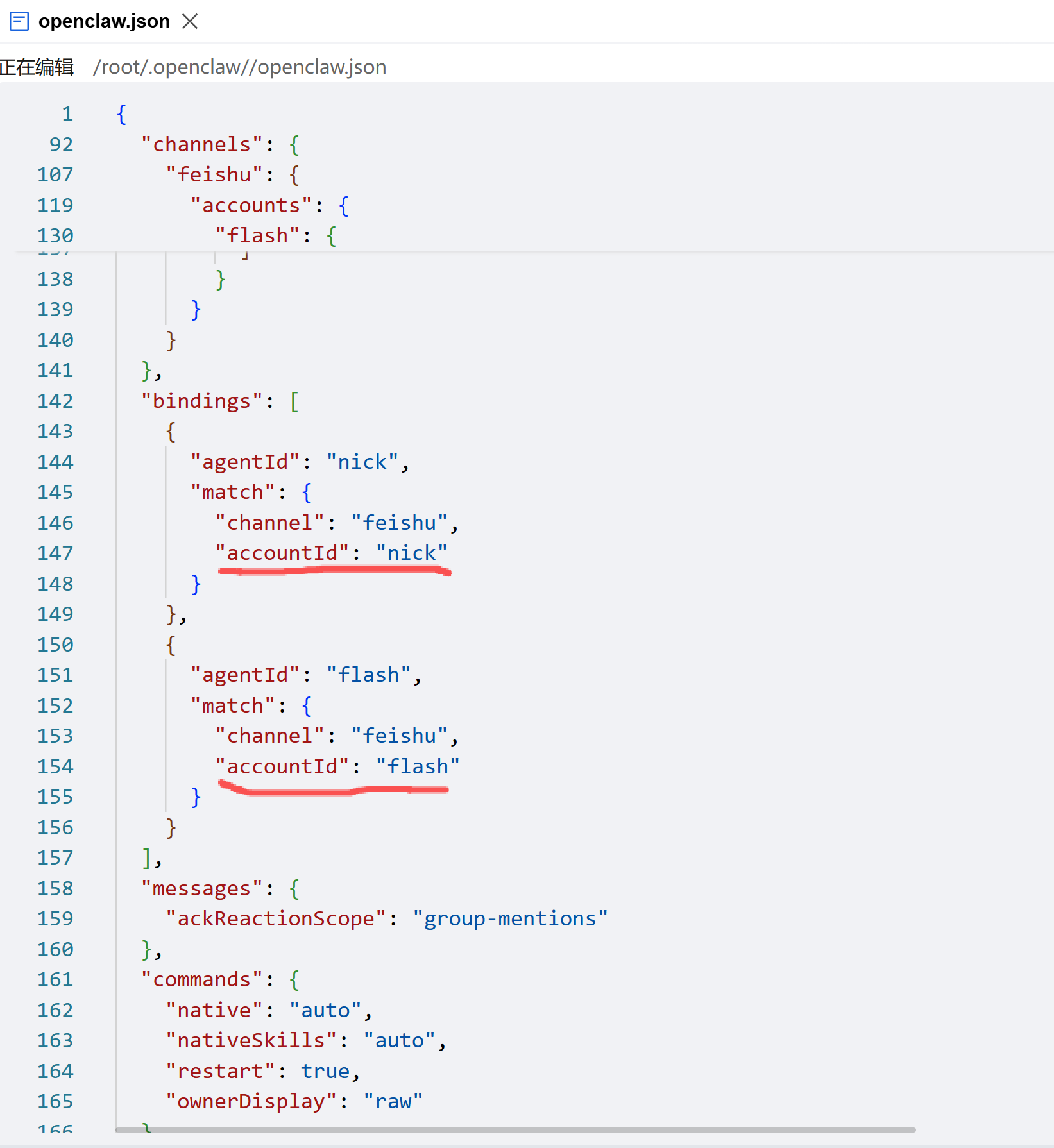The height and width of the screenshot is (1148, 1054).
Task: Click line number 165 in the gutter
Action: point(55,1101)
